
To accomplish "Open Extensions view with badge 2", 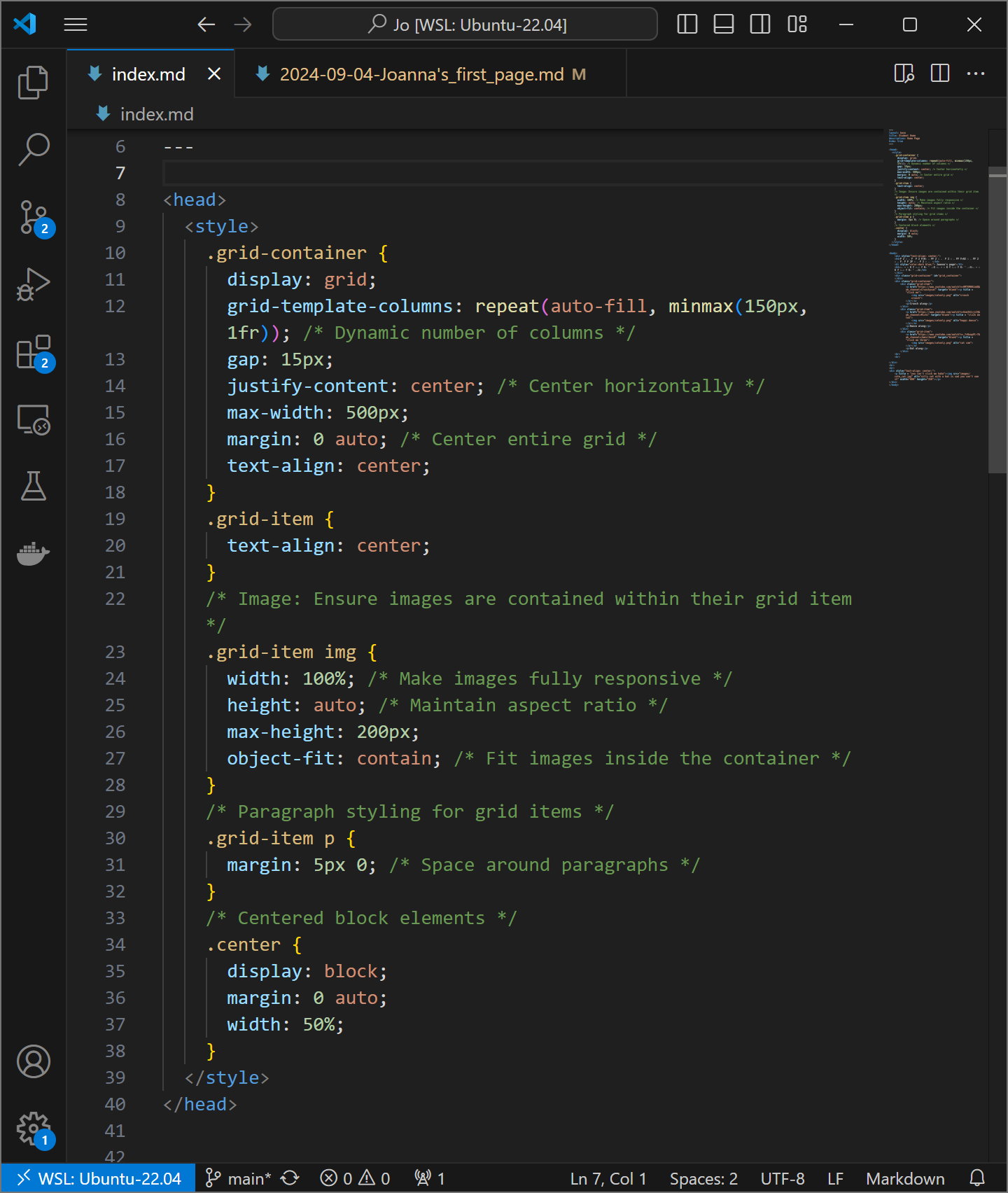I will [x=33, y=351].
